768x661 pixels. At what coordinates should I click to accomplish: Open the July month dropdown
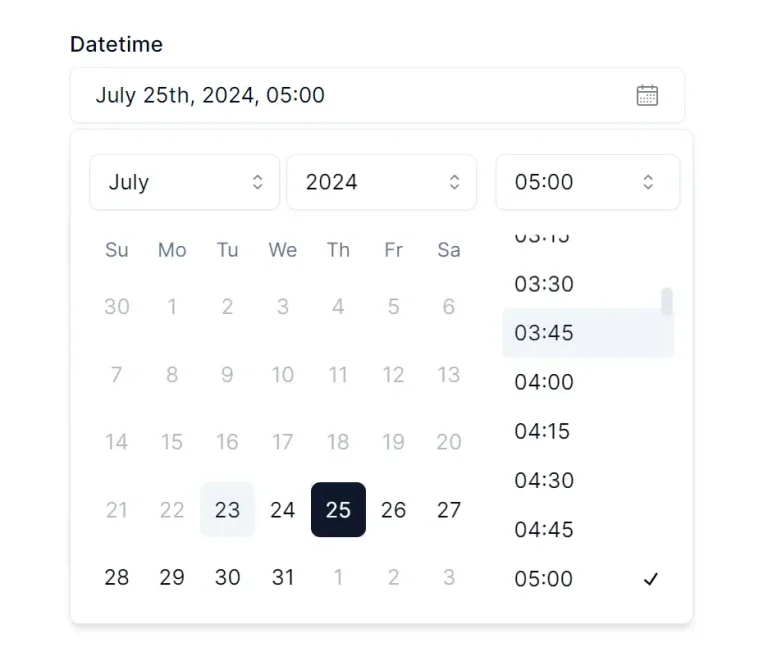pyautogui.click(x=184, y=182)
